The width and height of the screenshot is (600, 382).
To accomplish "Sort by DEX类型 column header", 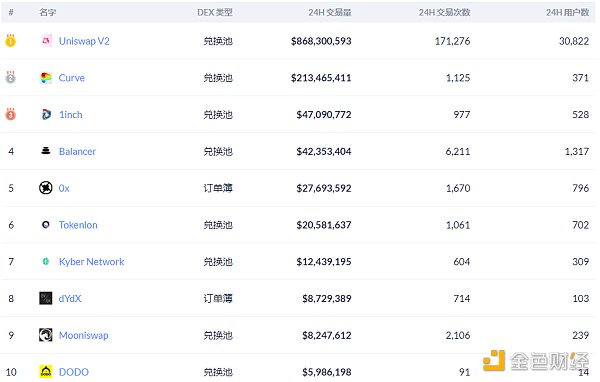I will 215,12.
